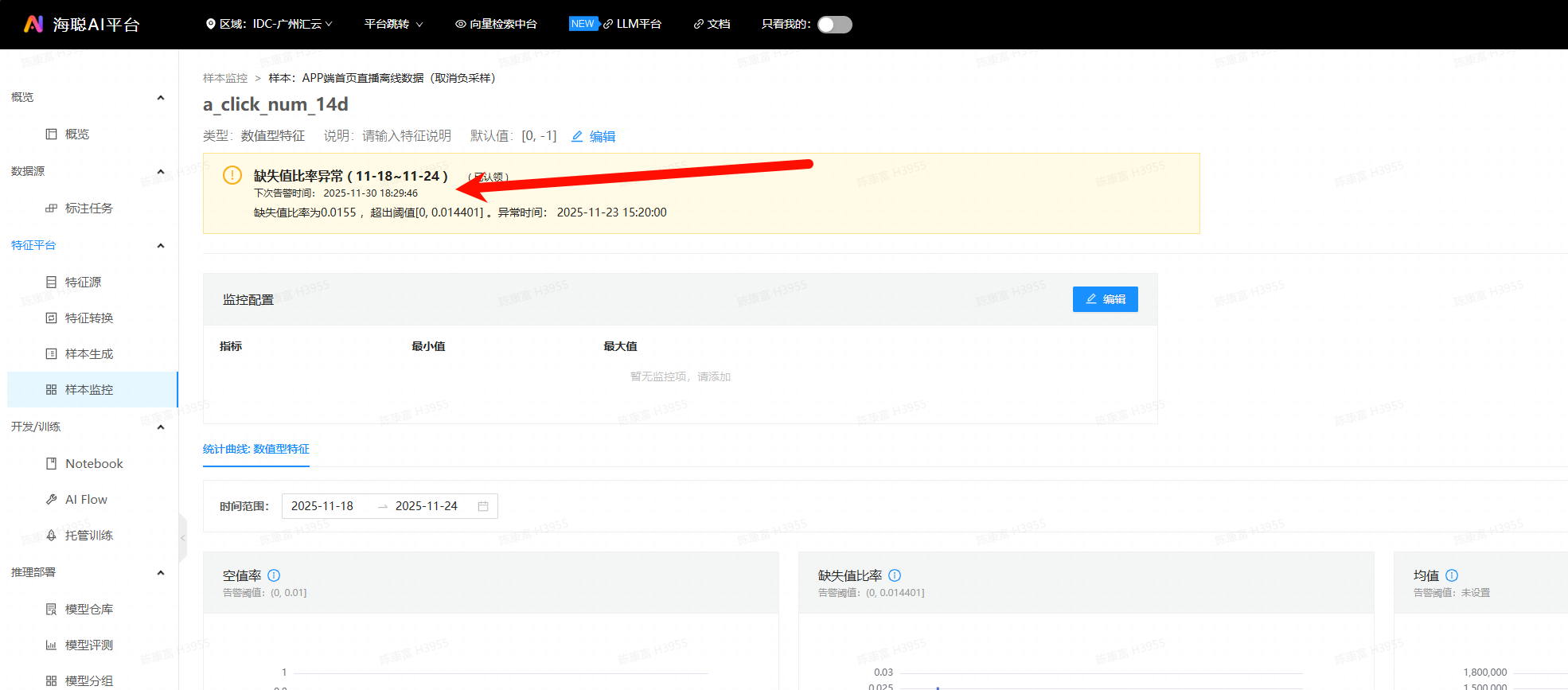1568x690 pixels.
Task: Go back via 样本监控 breadcrumb link
Action: click(x=225, y=78)
